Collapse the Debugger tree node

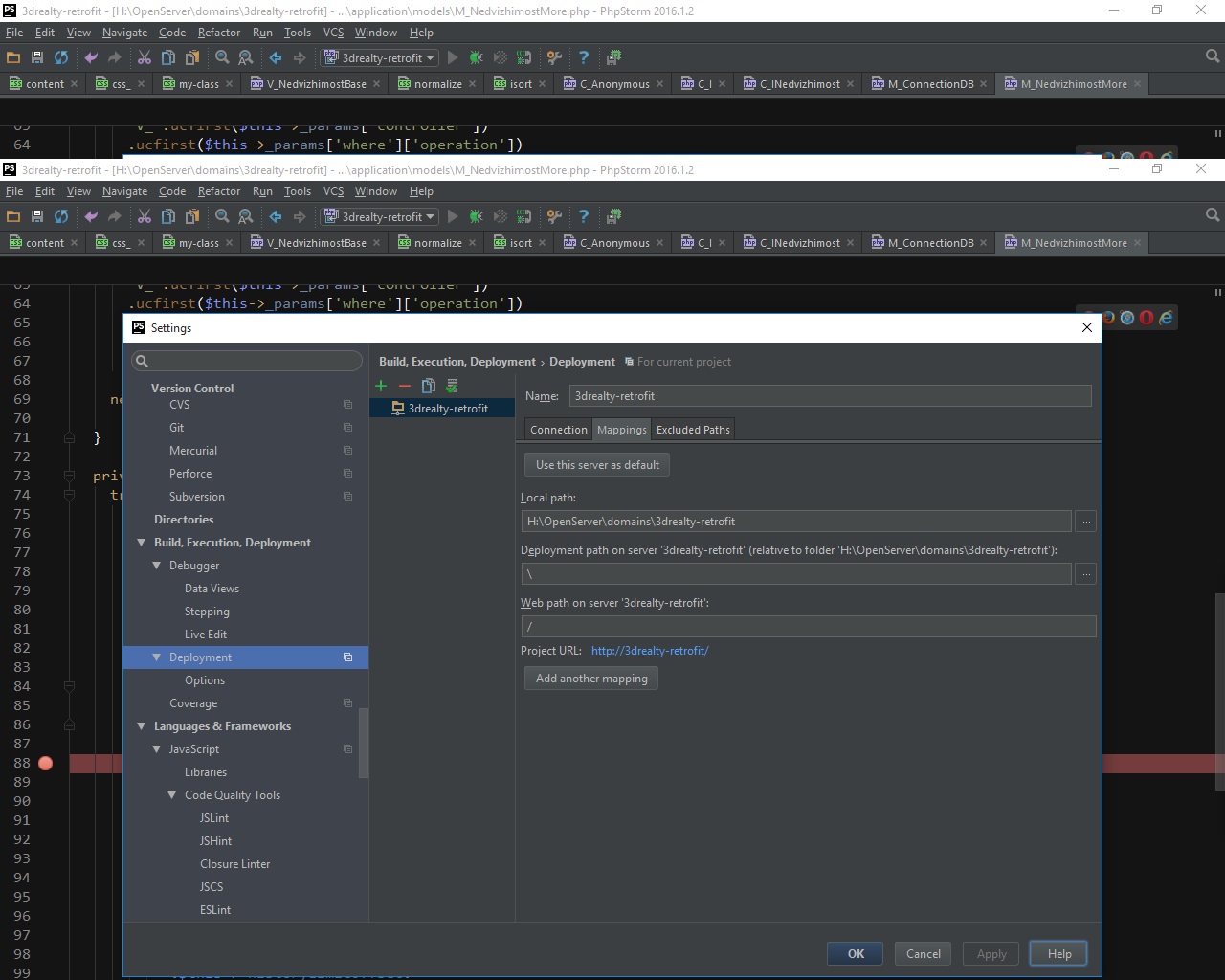[x=157, y=566]
